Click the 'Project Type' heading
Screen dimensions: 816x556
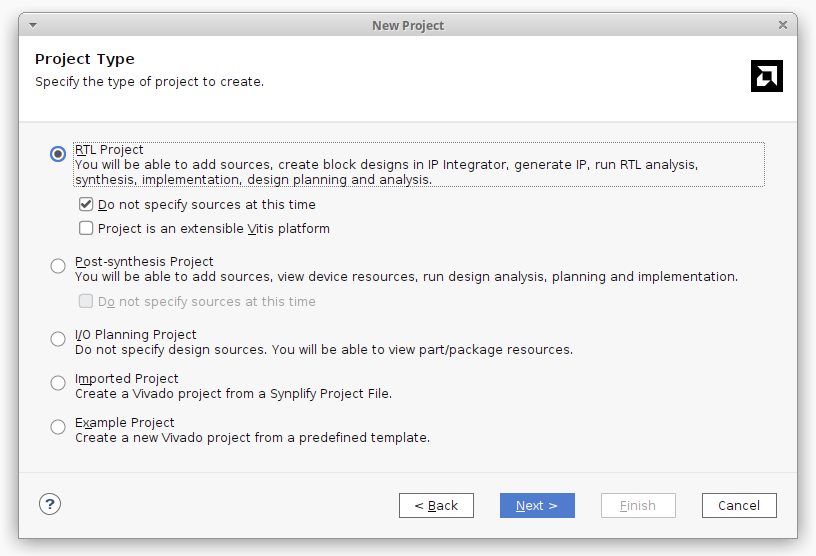pyautogui.click(x=85, y=59)
